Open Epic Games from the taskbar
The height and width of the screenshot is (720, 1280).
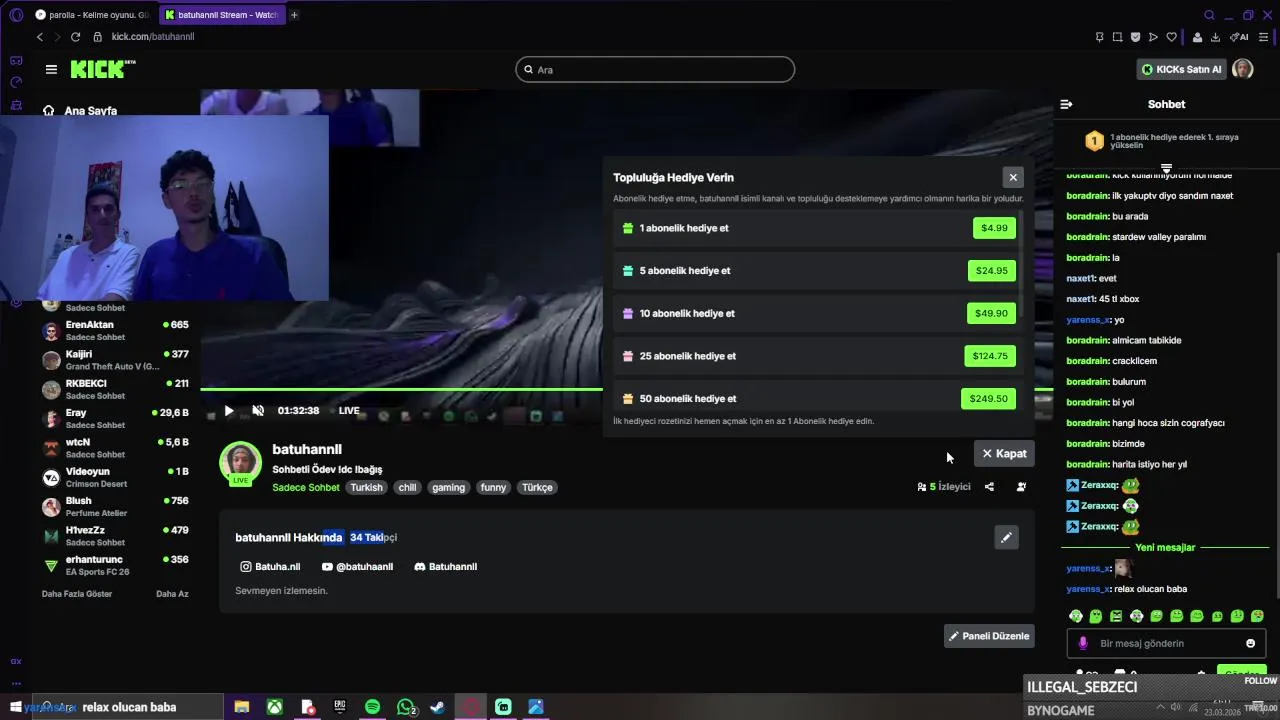coord(340,707)
